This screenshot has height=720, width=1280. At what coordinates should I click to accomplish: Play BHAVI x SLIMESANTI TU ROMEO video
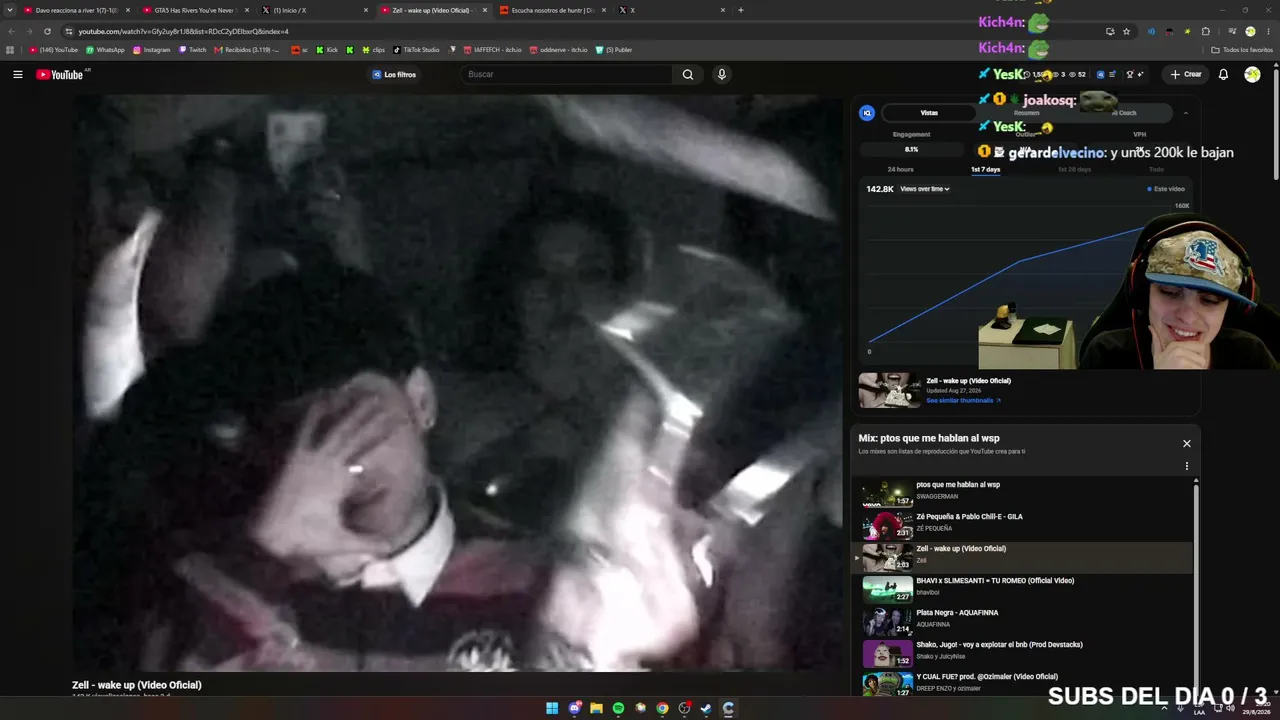1024,589
